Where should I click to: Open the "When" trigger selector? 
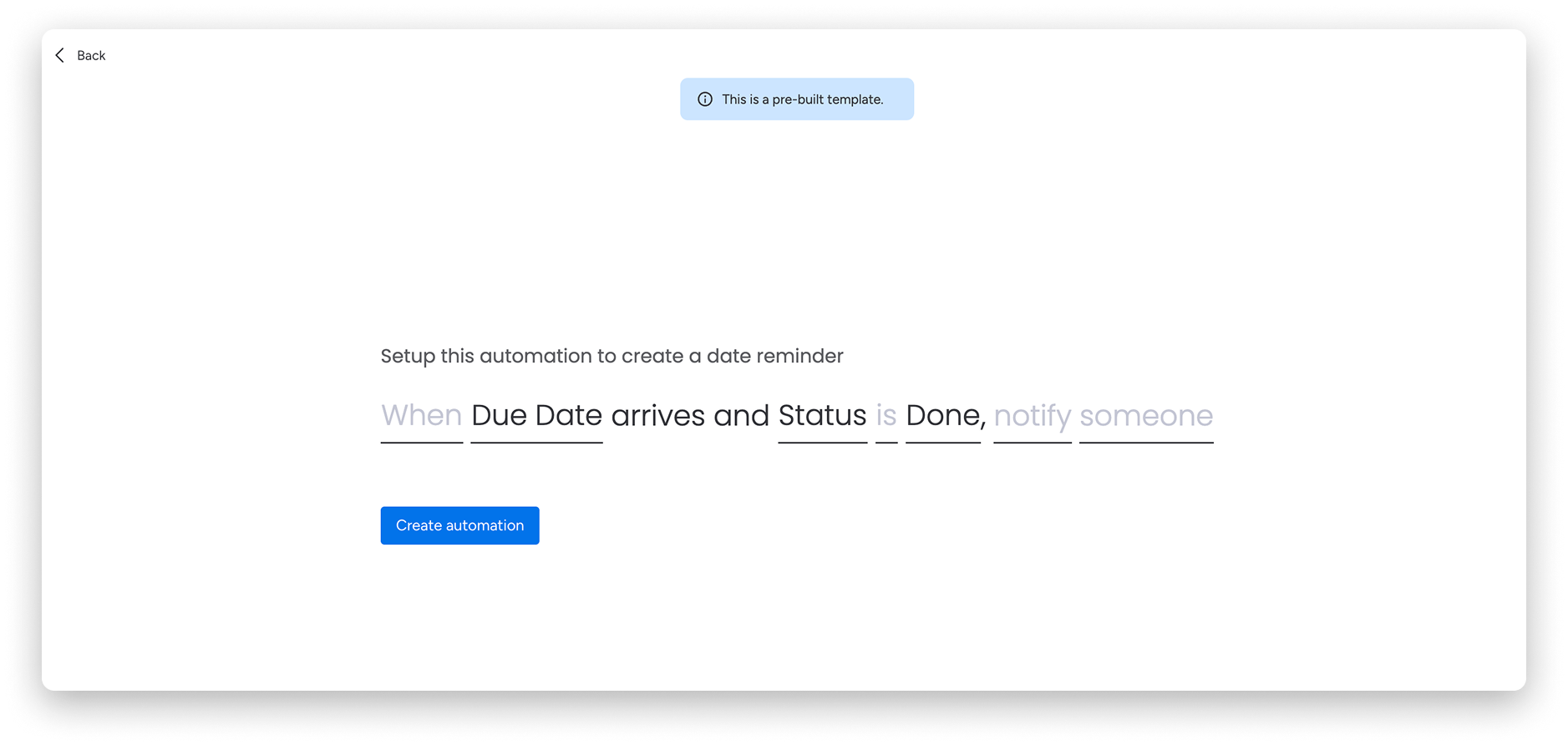pos(422,415)
